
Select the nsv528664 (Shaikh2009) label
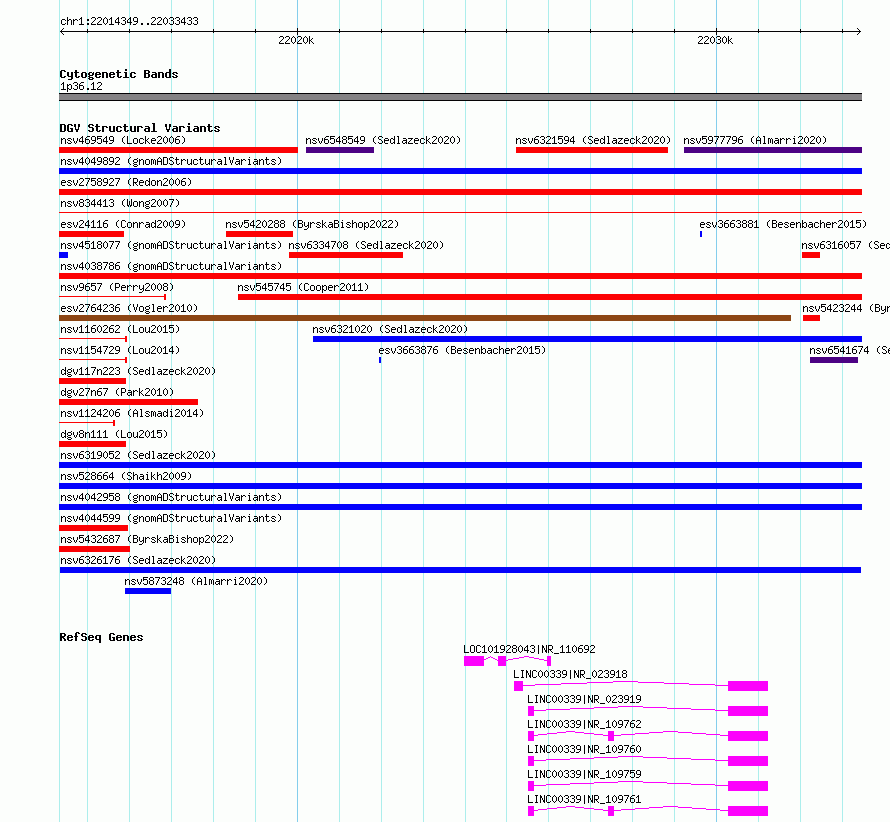(126, 476)
